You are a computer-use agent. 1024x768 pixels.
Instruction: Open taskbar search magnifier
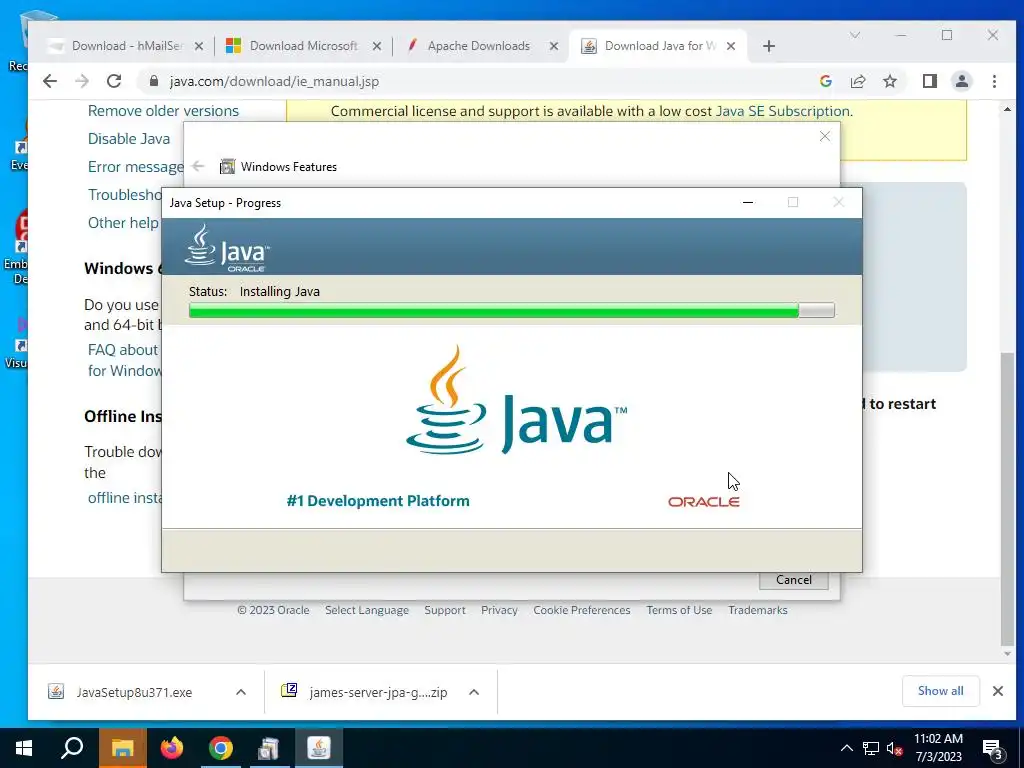(72, 748)
